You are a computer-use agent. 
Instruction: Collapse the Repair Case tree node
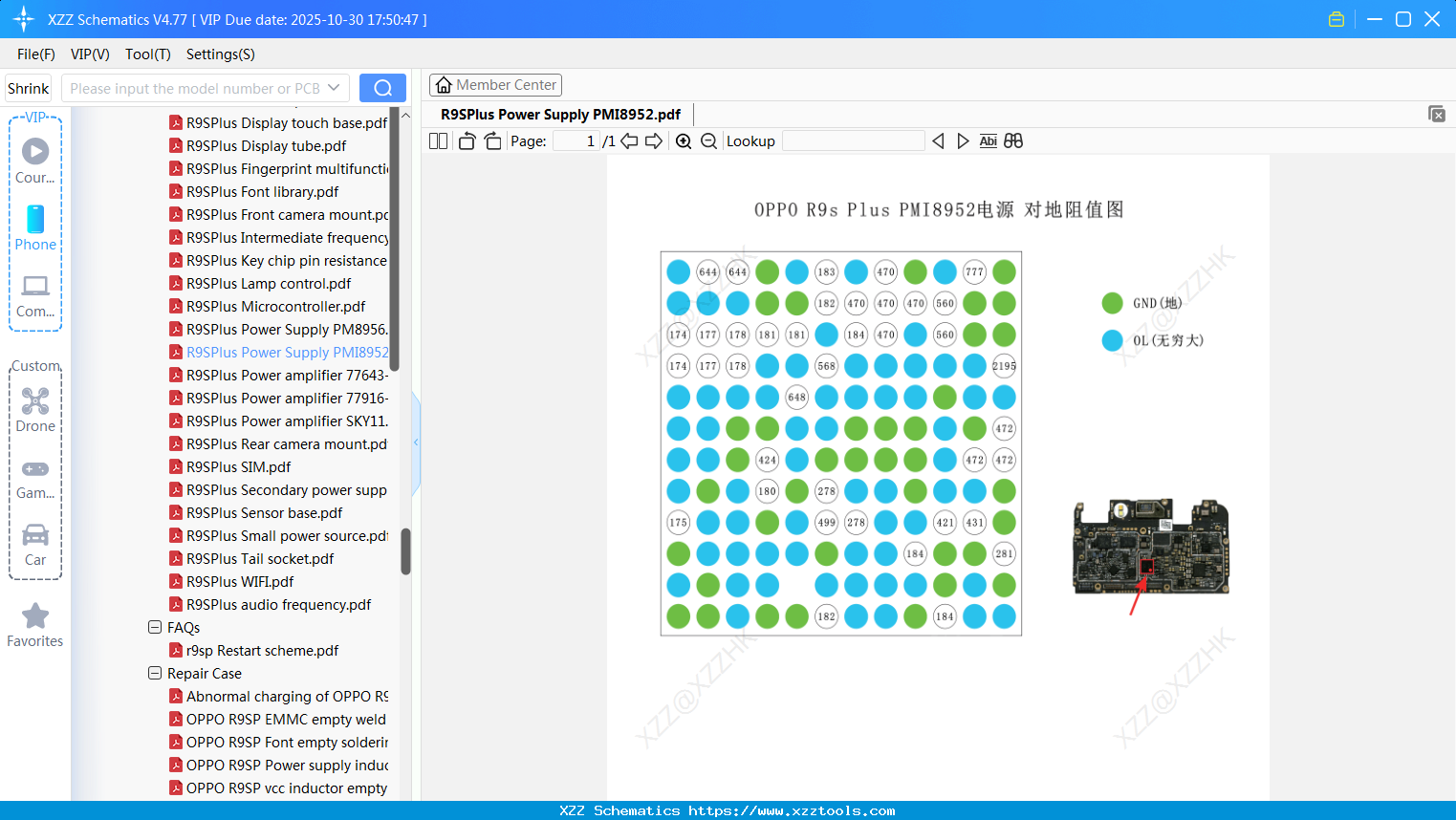155,673
